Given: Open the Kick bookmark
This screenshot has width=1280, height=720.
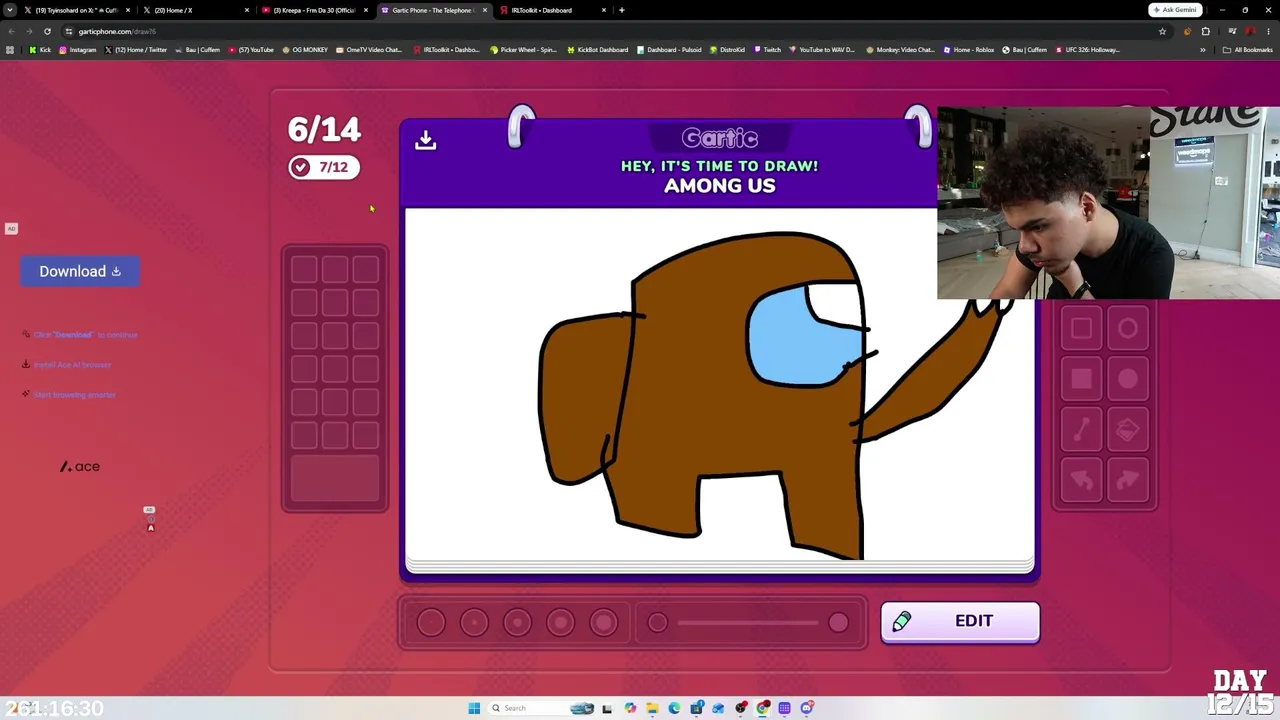Looking at the screenshot, I should [x=40, y=50].
